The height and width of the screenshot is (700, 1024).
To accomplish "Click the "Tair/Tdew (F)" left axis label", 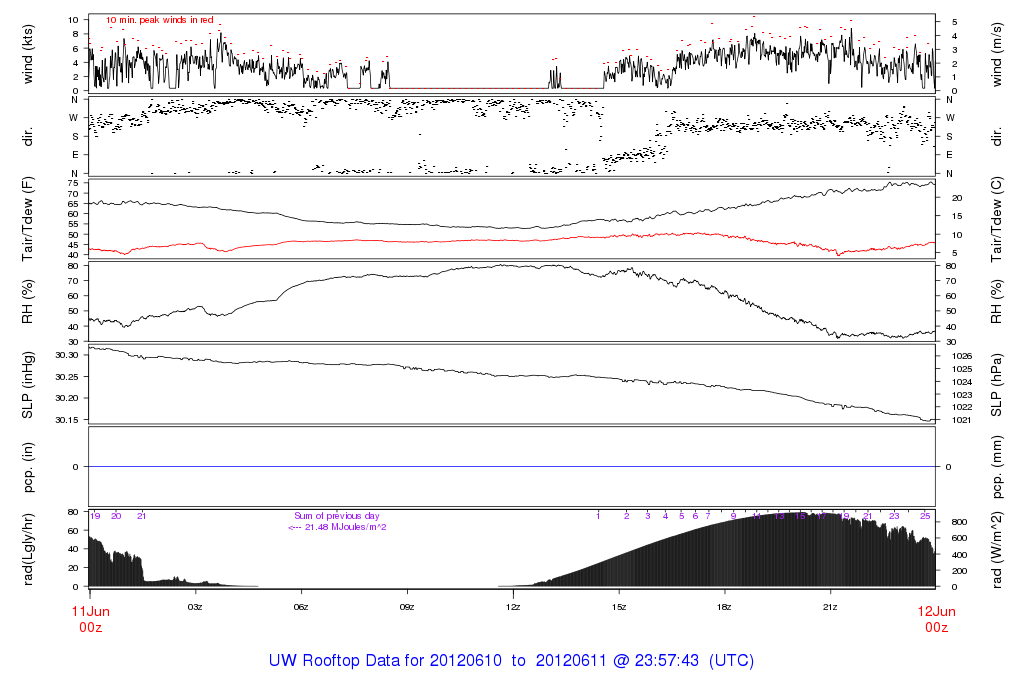I will tap(29, 220).
